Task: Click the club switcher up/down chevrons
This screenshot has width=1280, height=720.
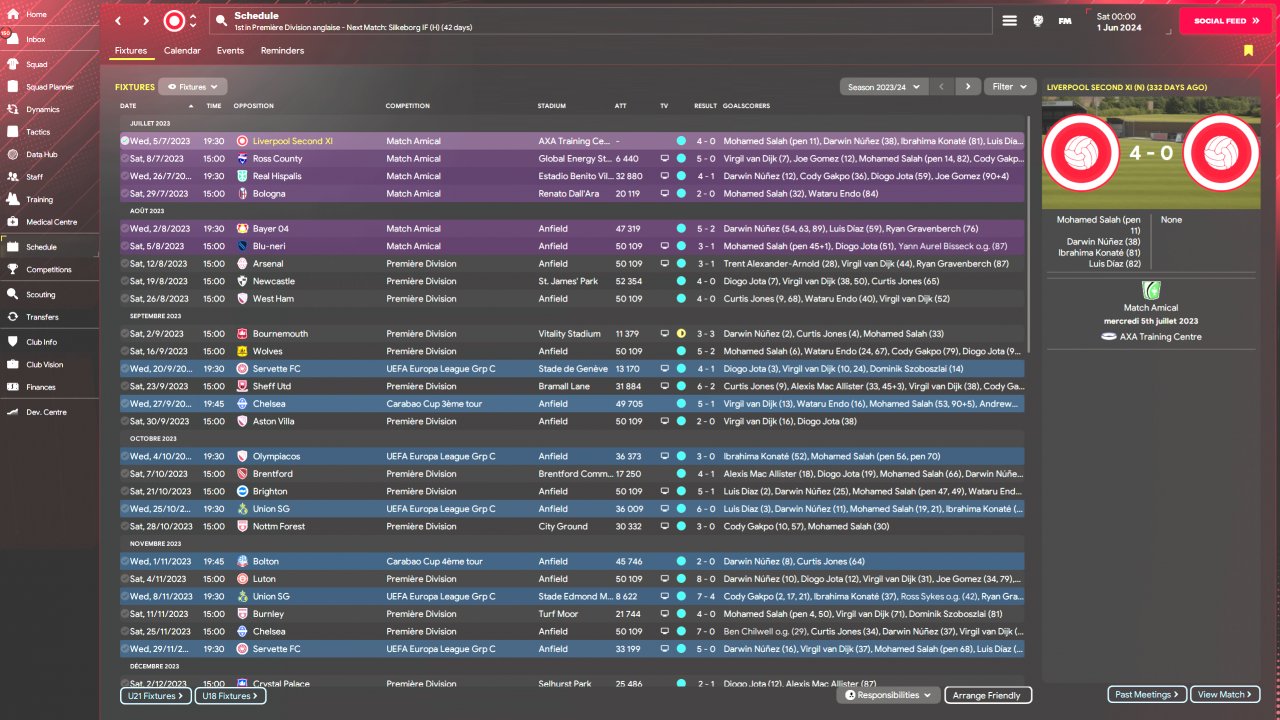Action: coord(192,20)
